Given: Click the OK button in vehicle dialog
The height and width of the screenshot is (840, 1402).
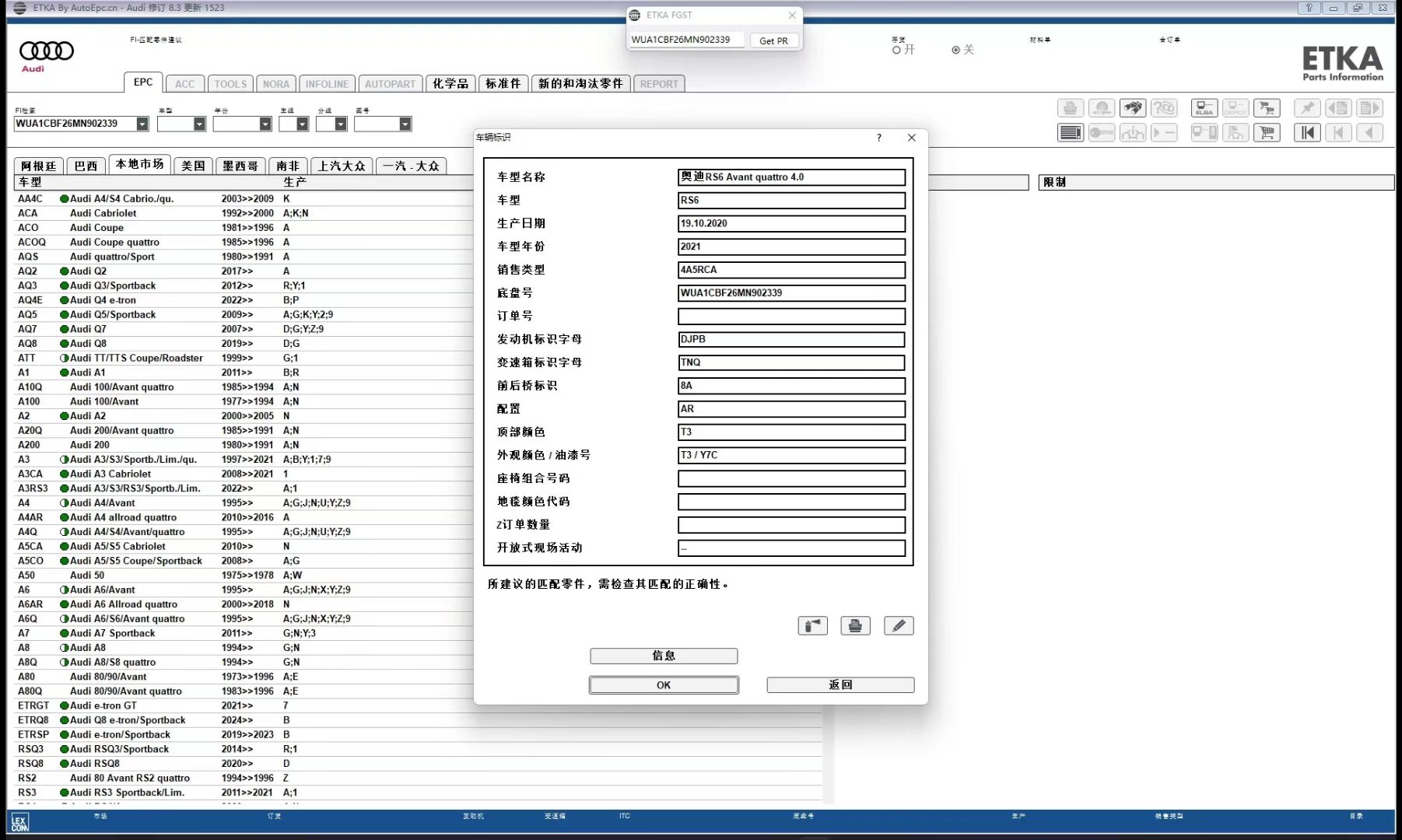Looking at the screenshot, I should pos(664,685).
